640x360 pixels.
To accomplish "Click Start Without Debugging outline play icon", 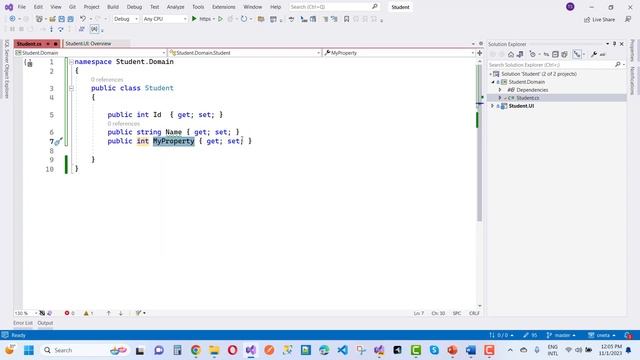I will (x=220, y=19).
